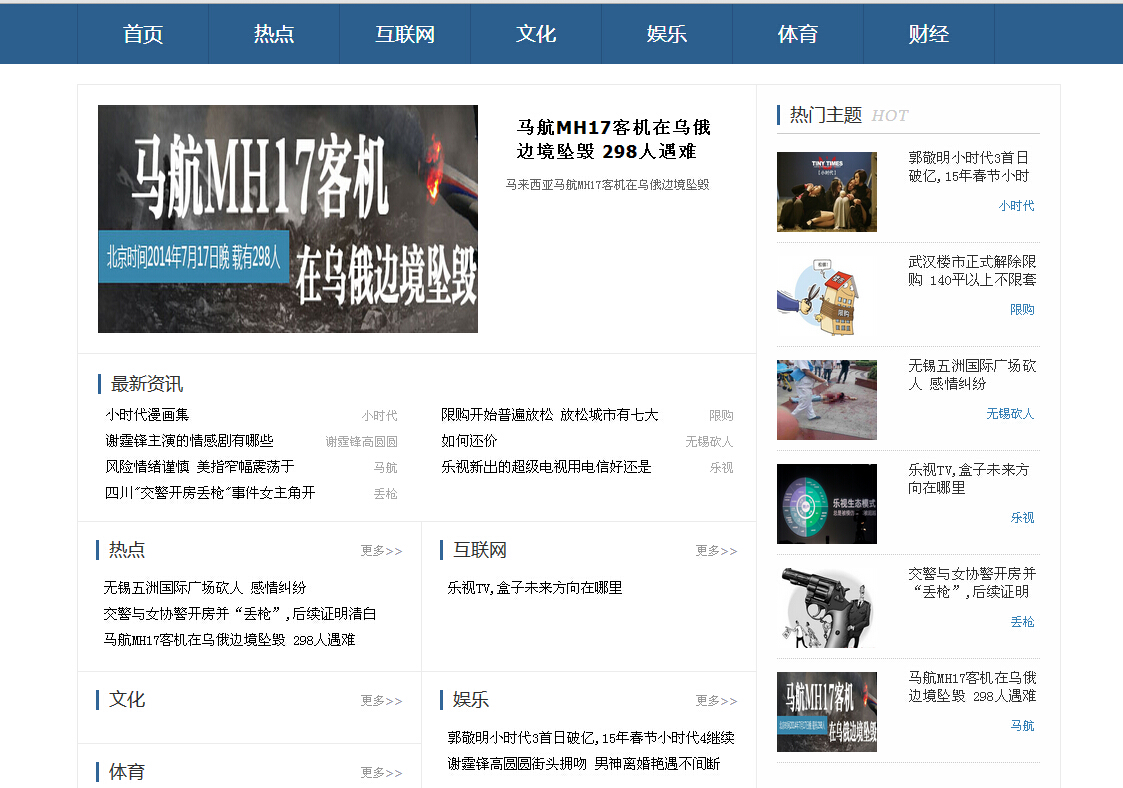1123x788 pixels.
Task: Open the 小时代漫画集 news link
Action: [148, 415]
